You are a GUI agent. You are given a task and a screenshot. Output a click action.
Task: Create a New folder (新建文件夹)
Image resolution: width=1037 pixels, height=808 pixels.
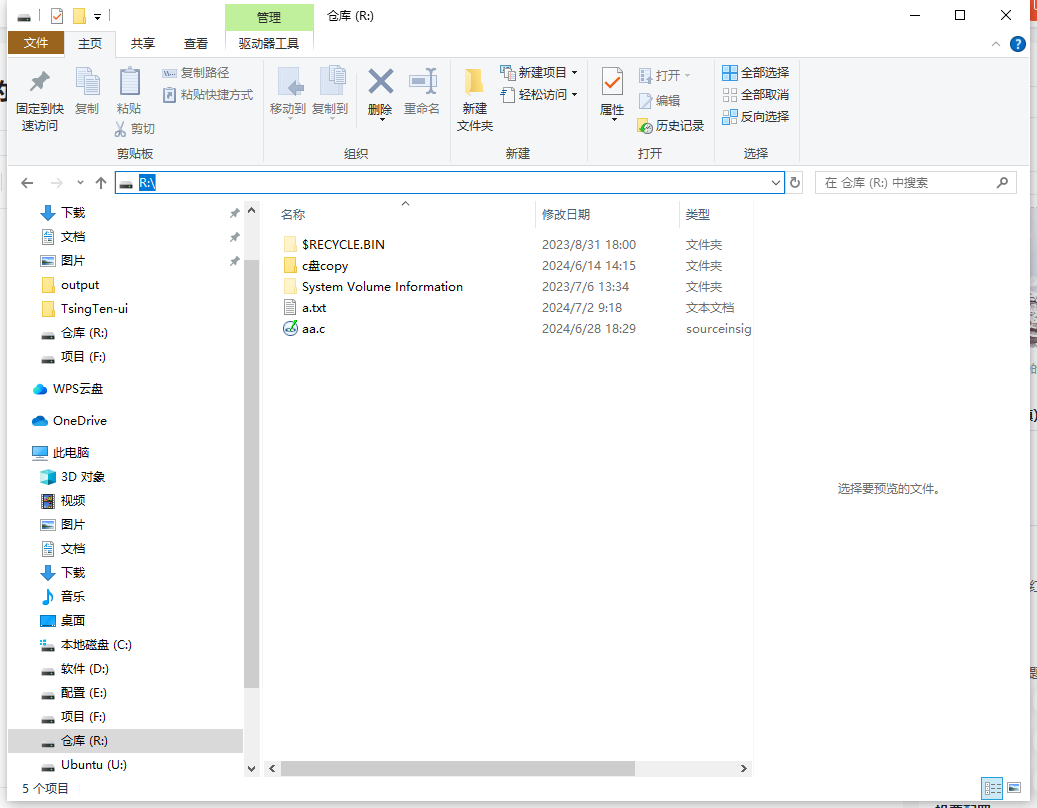coord(475,100)
